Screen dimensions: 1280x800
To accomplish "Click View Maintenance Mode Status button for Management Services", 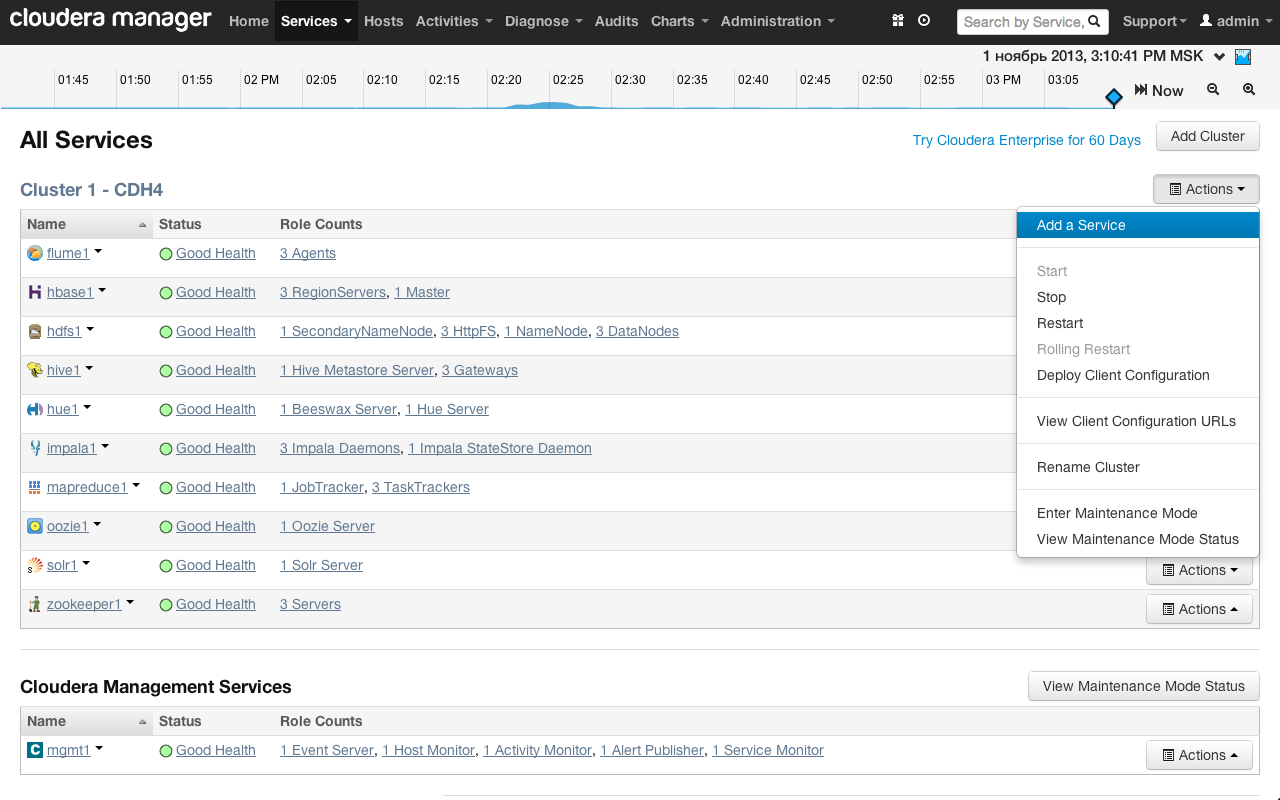I will pyautogui.click(x=1144, y=686).
